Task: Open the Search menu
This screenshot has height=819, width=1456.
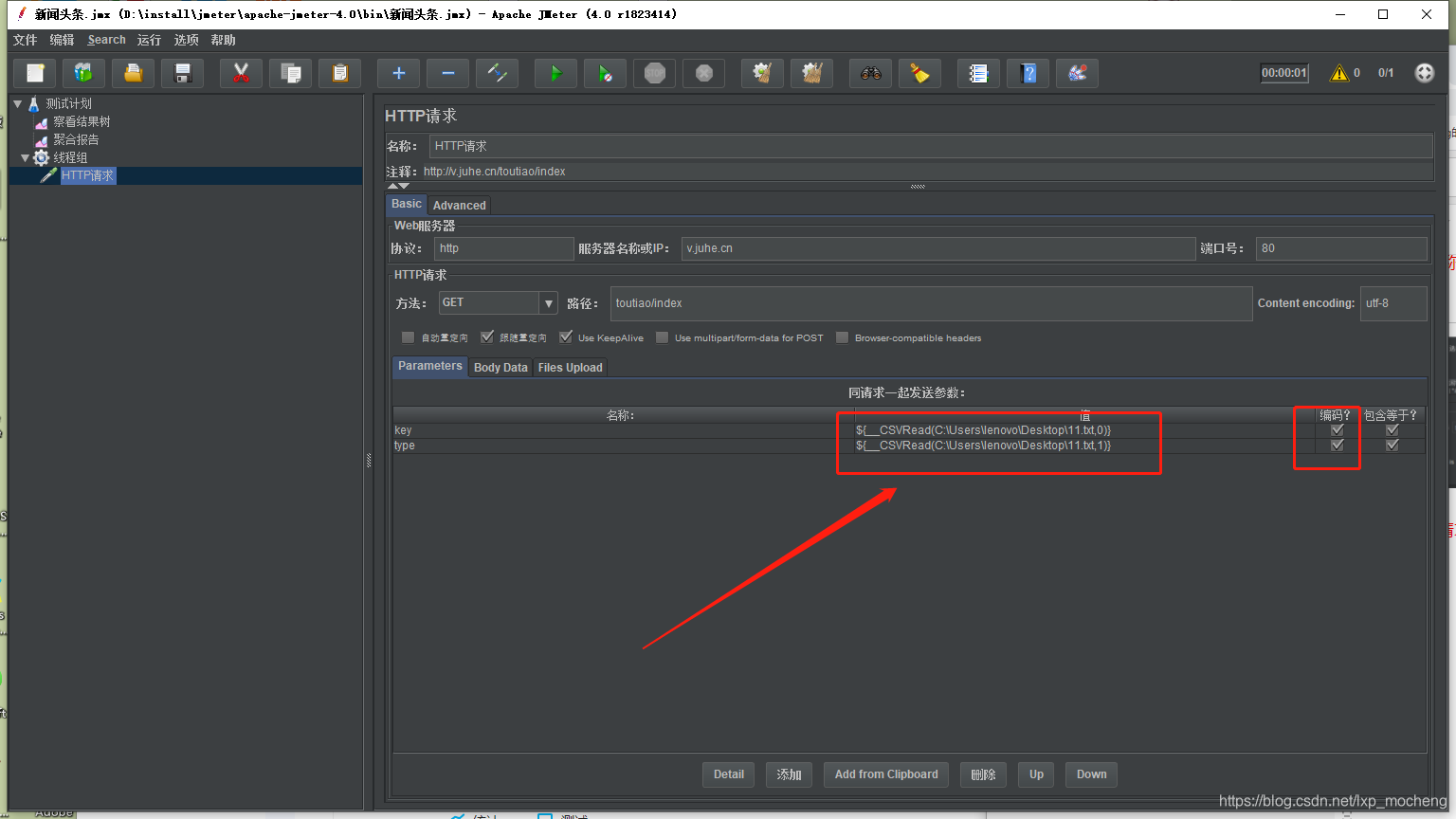Action: point(106,40)
